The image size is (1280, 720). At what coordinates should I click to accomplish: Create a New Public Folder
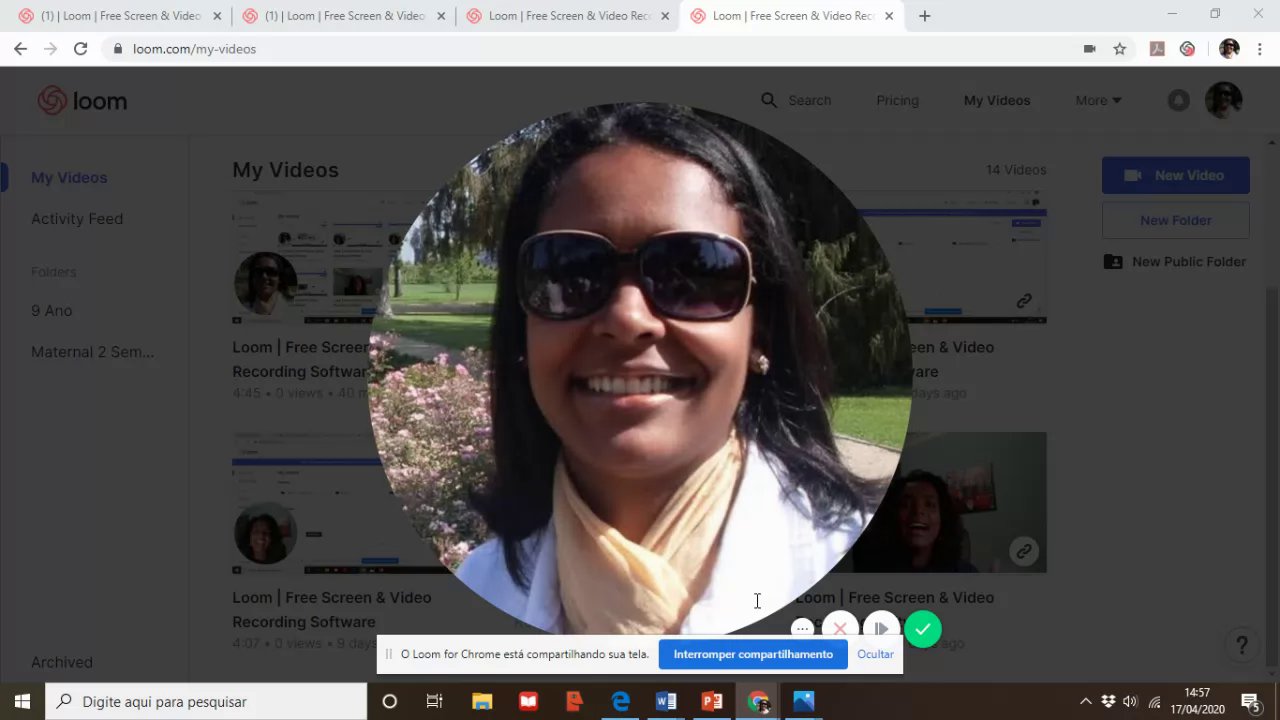click(1175, 261)
